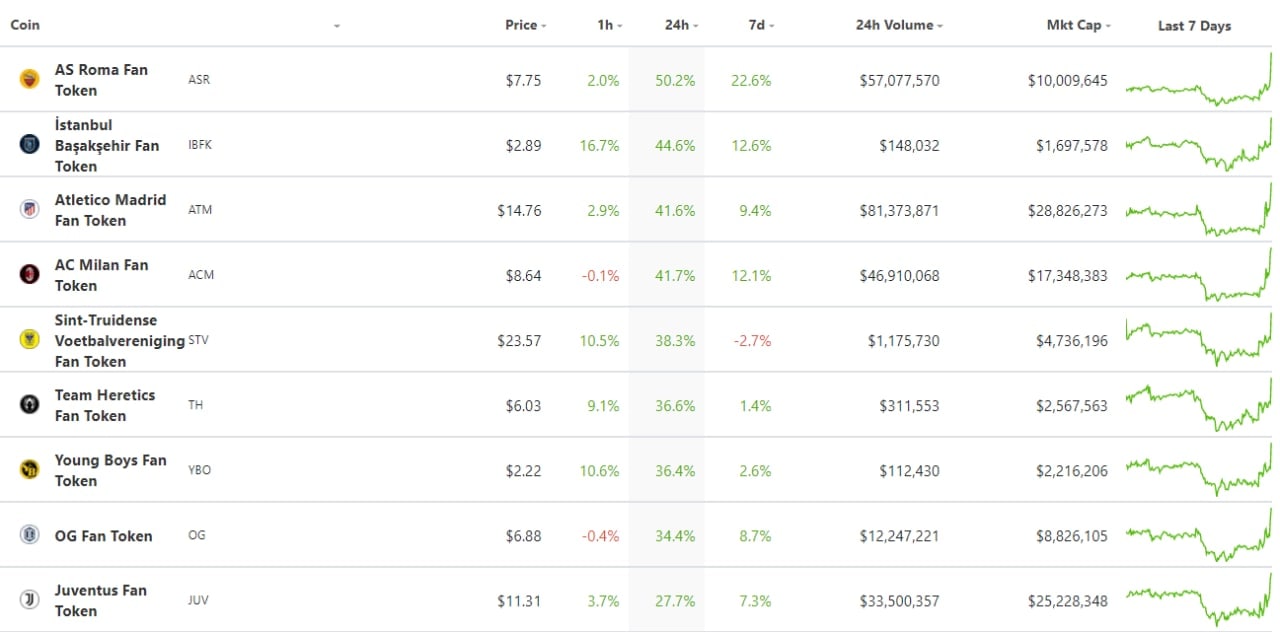This screenshot has height=632, width=1280.
Task: Click the $28,826,273 market cap value
Action: point(1067,210)
